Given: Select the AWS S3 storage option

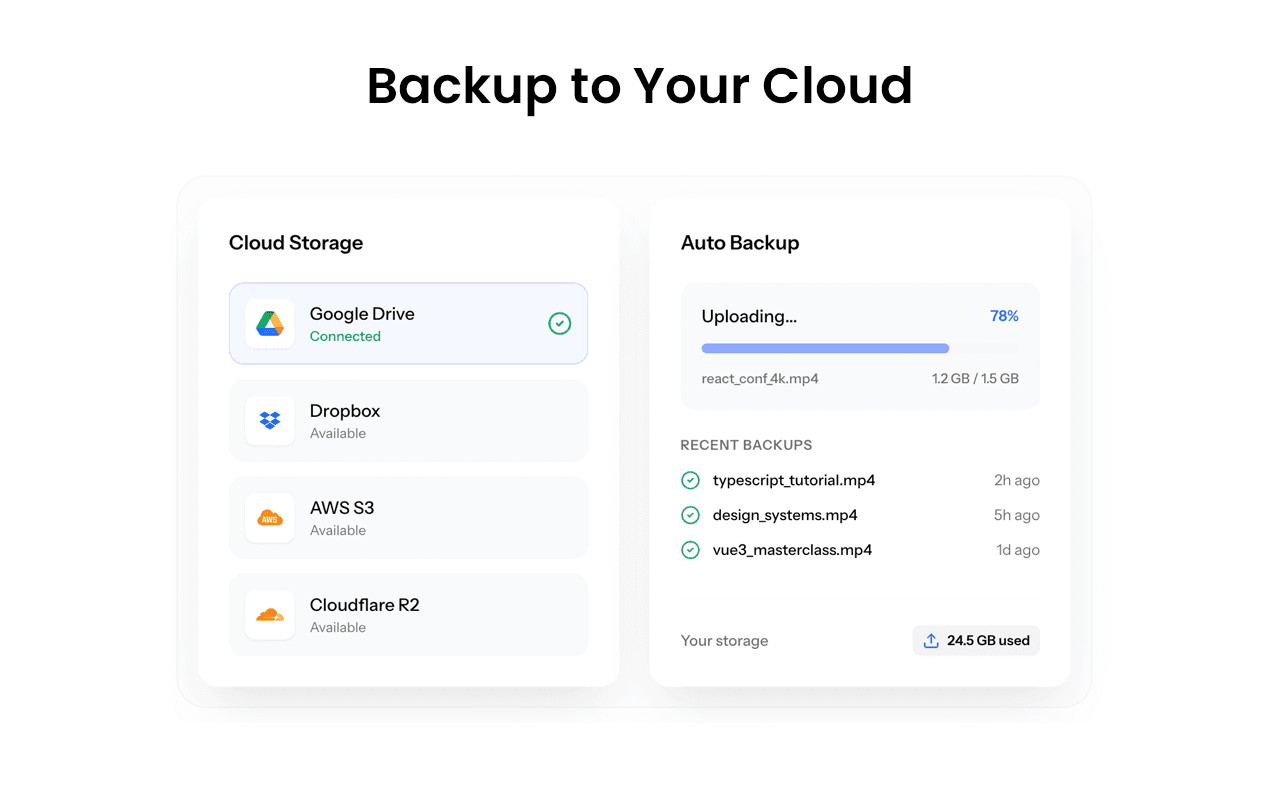Looking at the screenshot, I should (408, 518).
